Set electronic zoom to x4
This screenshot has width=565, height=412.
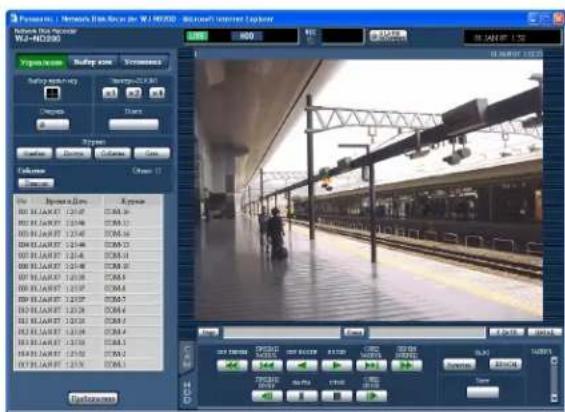[157, 93]
